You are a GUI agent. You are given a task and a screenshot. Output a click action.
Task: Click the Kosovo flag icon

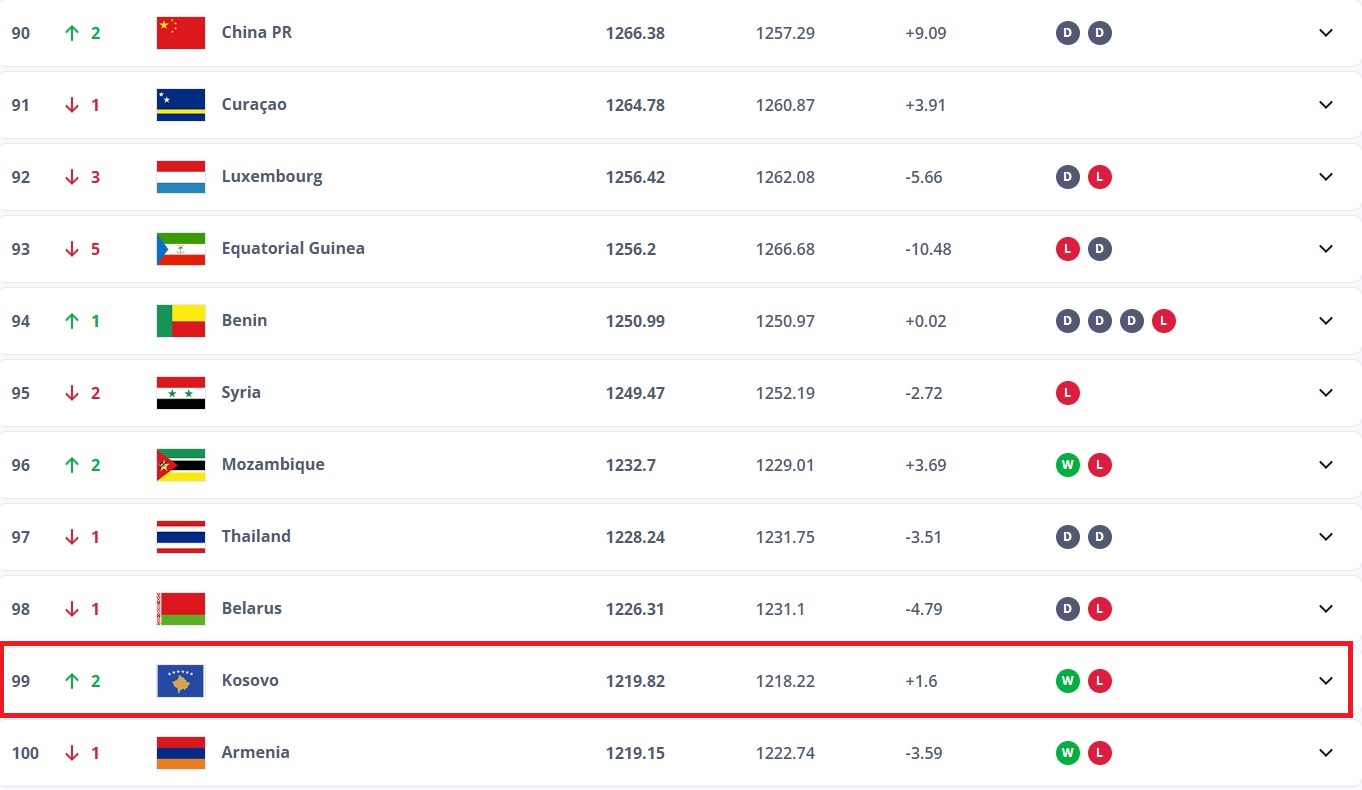pos(181,681)
